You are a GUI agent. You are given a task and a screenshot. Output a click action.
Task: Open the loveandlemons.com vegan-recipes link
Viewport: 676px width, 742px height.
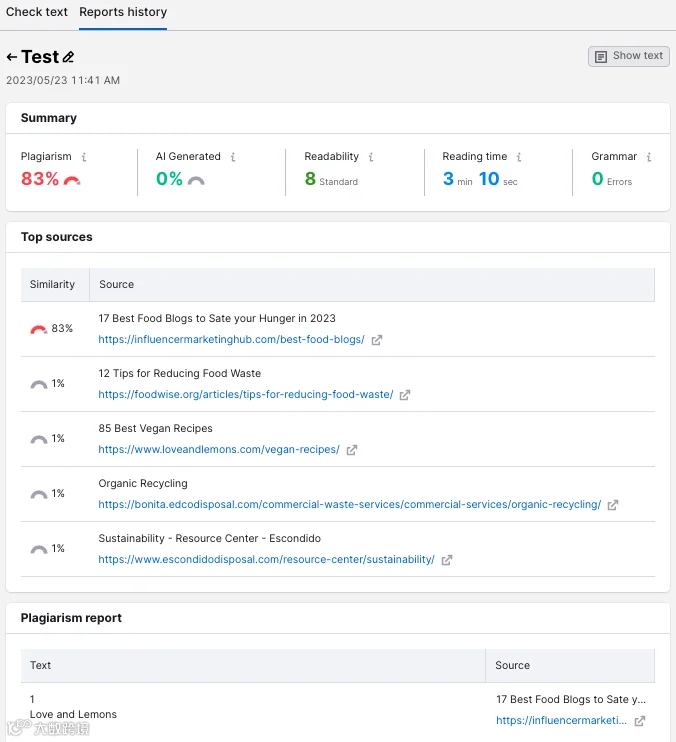click(x=218, y=450)
